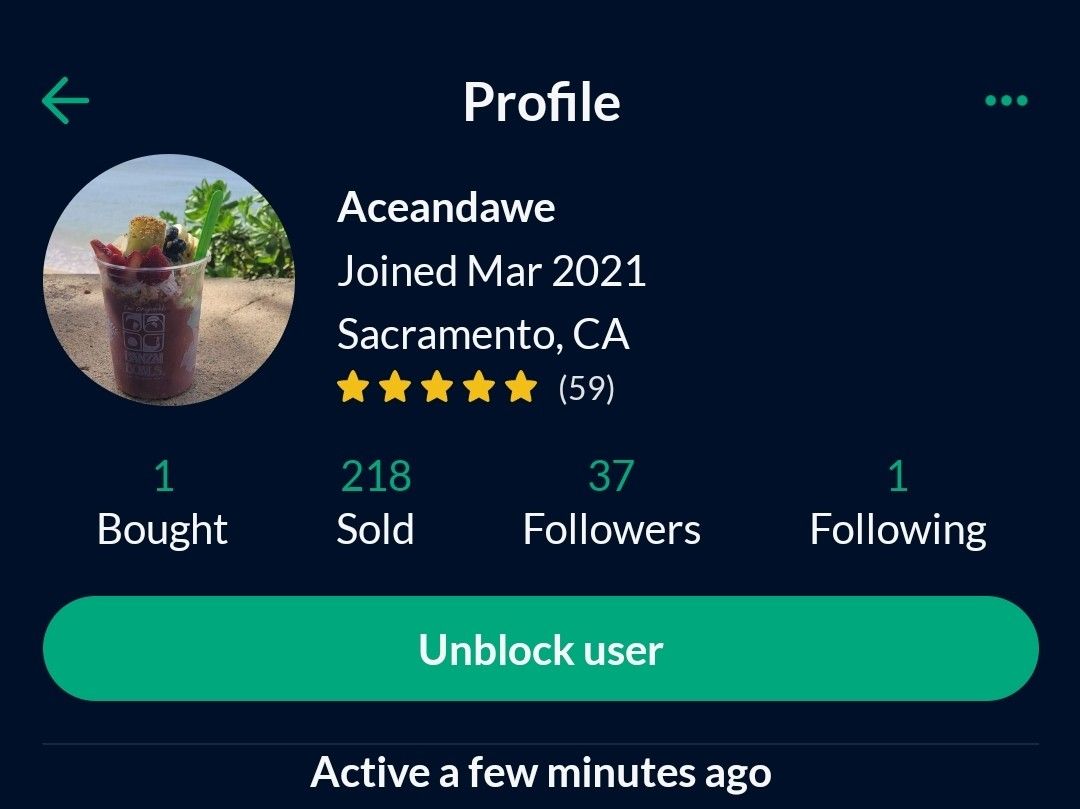Image resolution: width=1080 pixels, height=809 pixels.
Task: Click the fourth rating star
Action: tap(480, 386)
